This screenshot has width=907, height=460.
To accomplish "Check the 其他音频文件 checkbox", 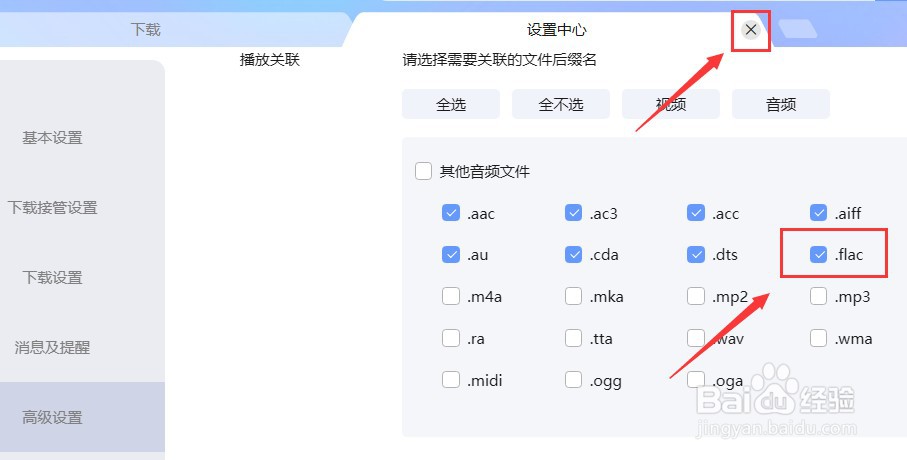I will pyautogui.click(x=423, y=171).
